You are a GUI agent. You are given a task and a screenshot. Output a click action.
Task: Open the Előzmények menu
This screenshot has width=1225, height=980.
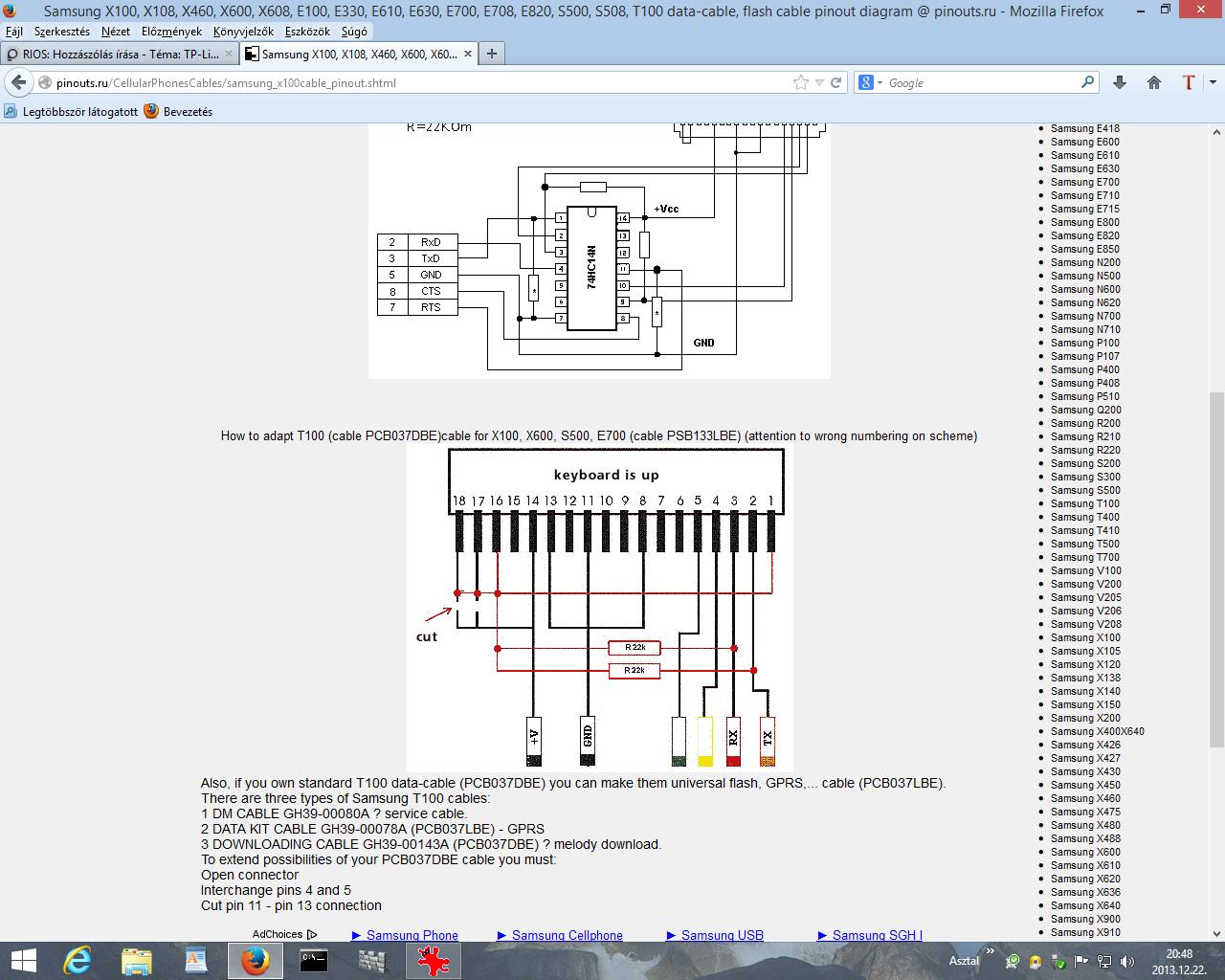[x=171, y=32]
